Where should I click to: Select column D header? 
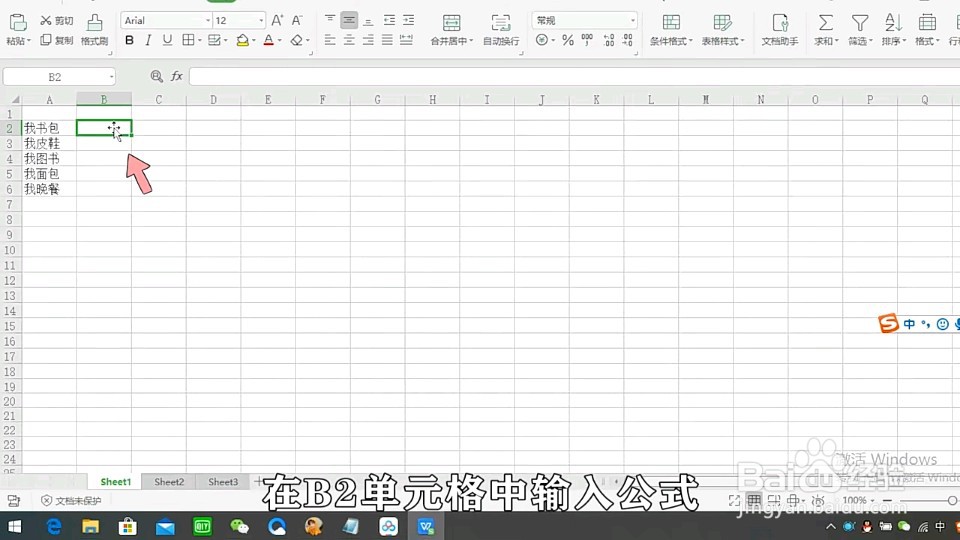coord(213,99)
